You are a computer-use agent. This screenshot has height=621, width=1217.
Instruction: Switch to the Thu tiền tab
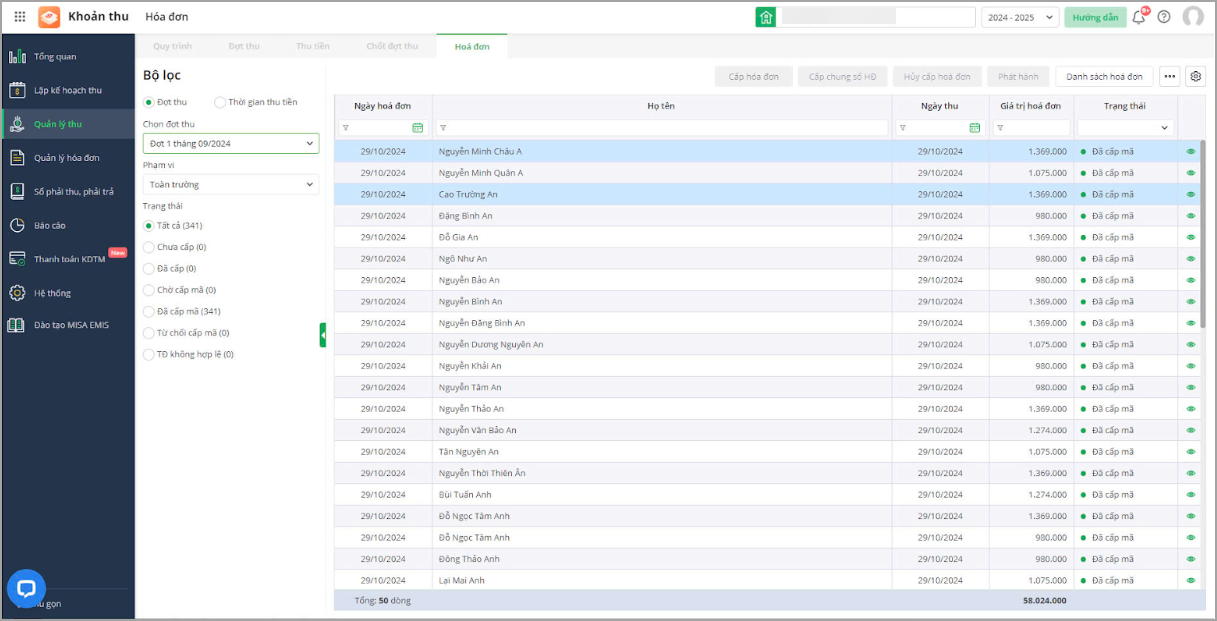[313, 47]
